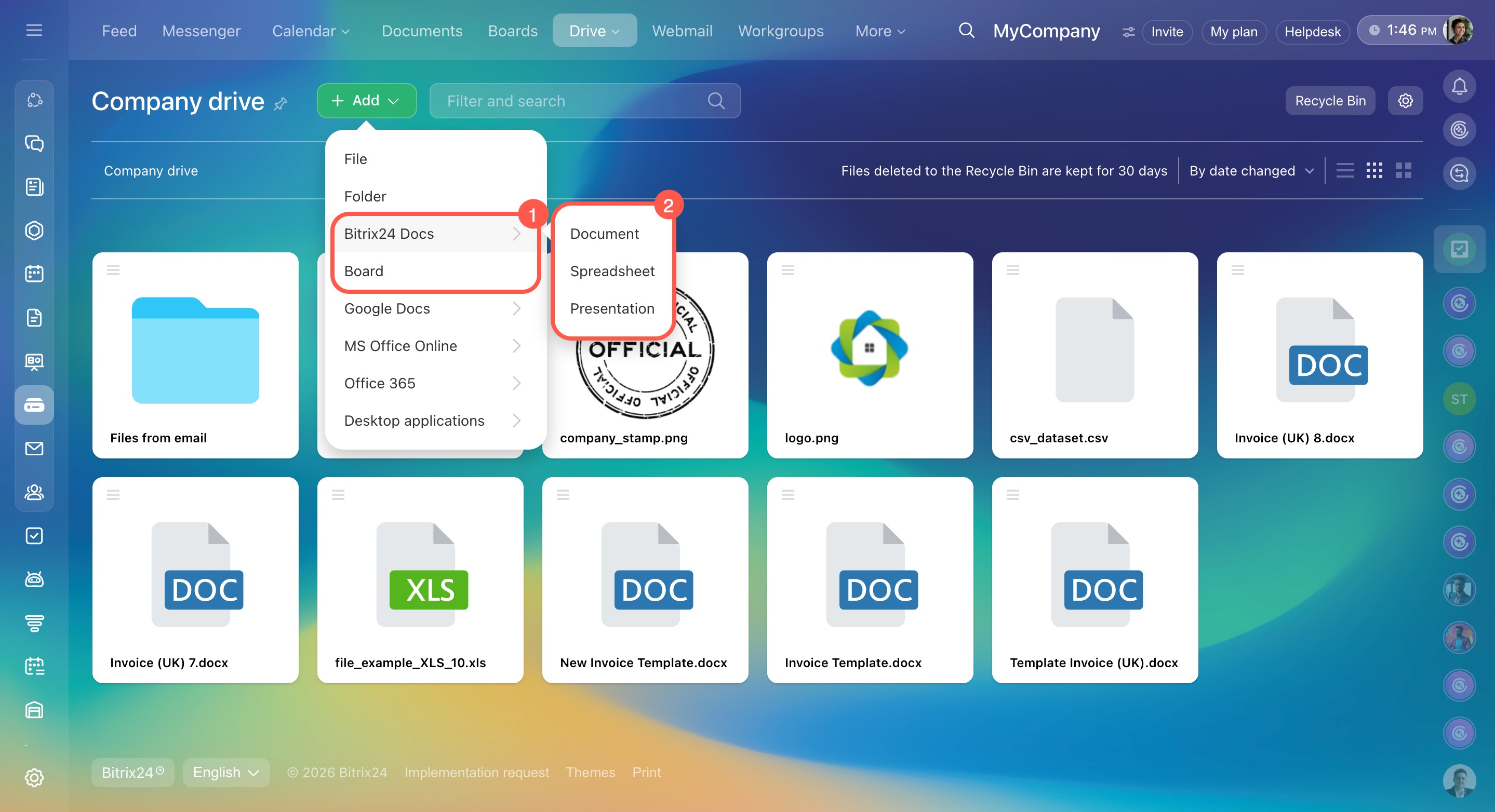
Task: Select Spreadsheet from the Bitrix24 Docs submenu
Action: 612,271
